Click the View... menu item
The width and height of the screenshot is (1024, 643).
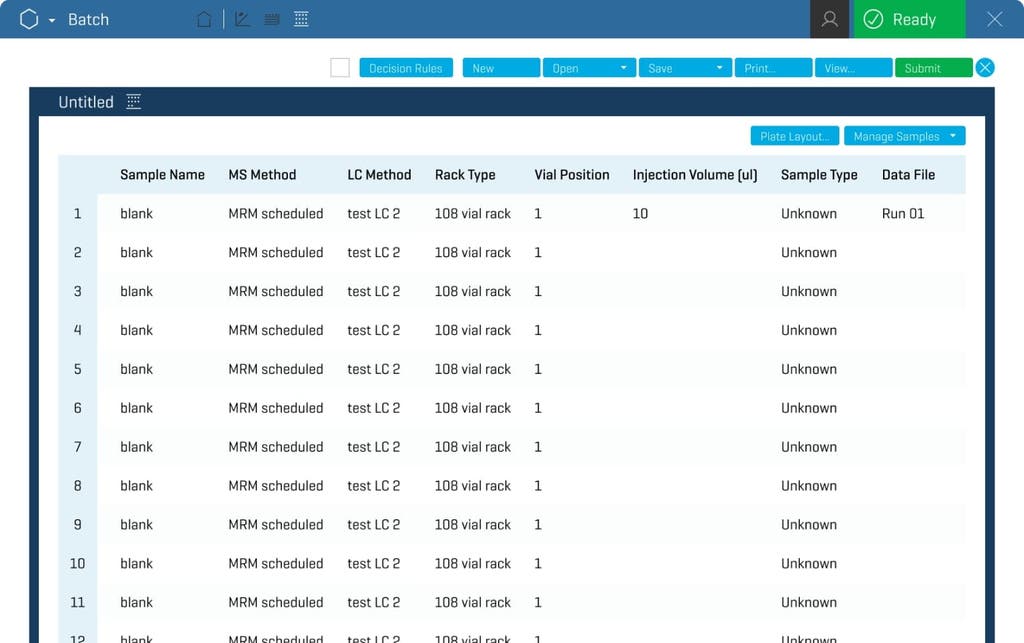853,67
